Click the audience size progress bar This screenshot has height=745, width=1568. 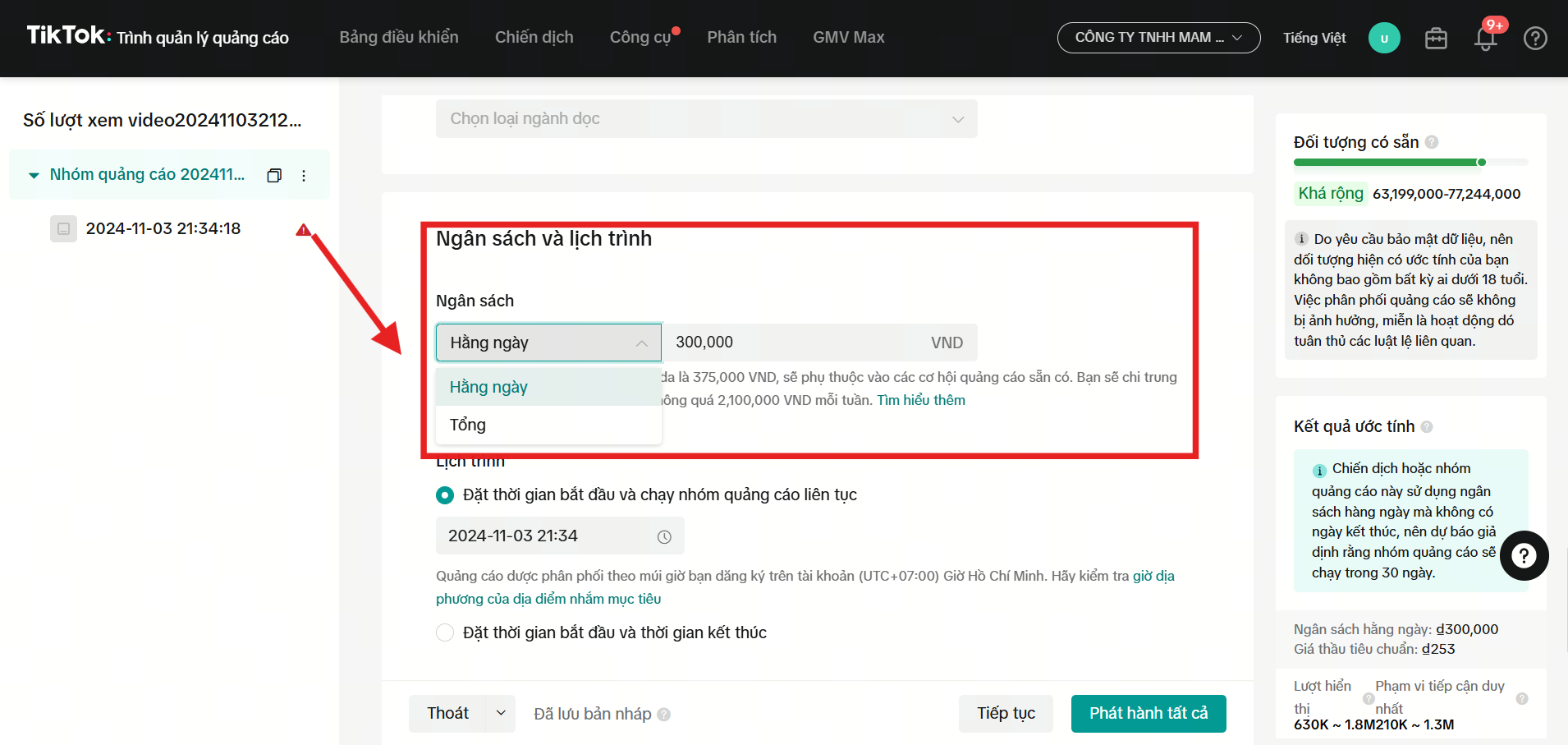point(1410,163)
